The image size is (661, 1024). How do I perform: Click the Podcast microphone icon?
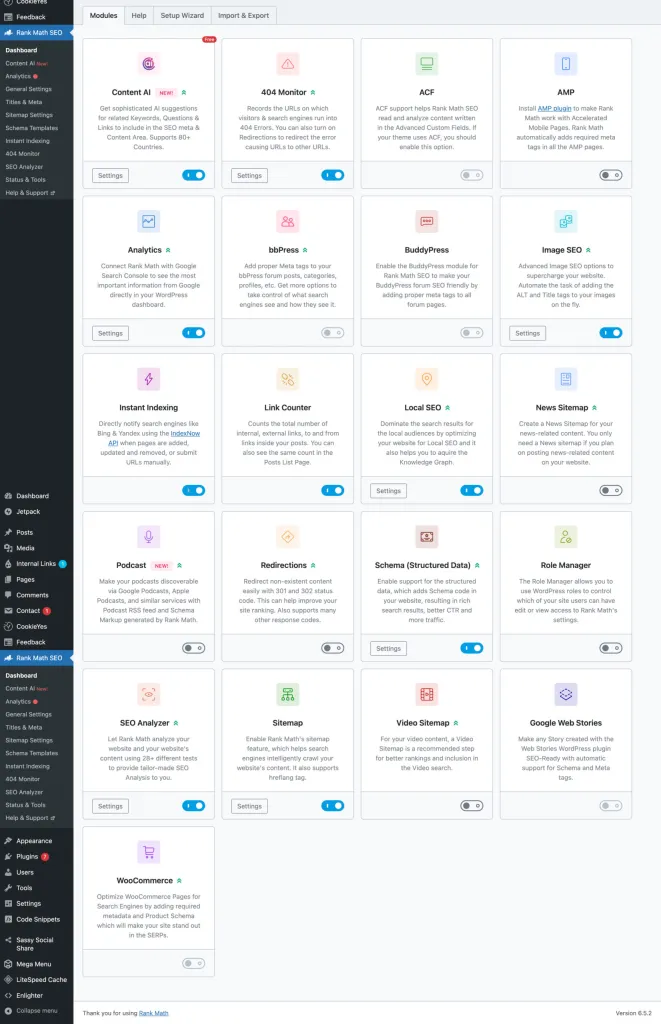(148, 537)
